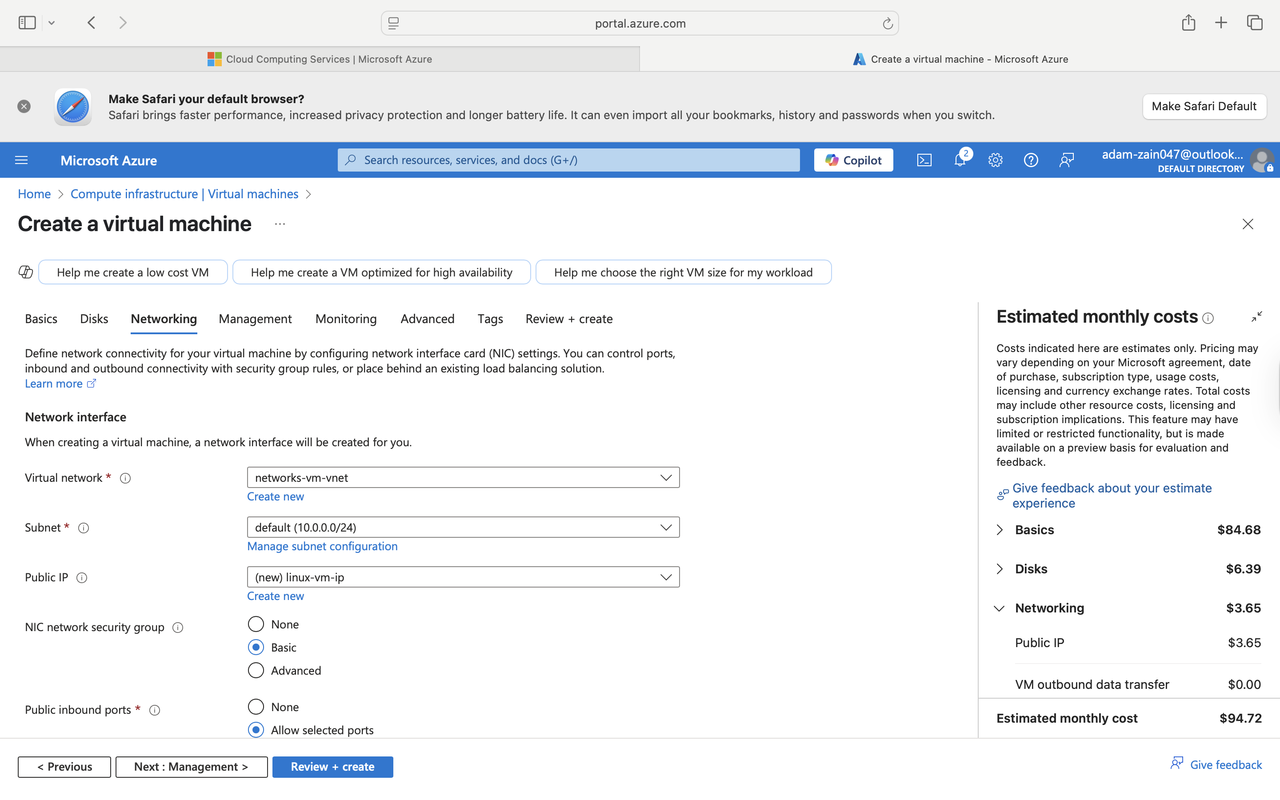1280x800 pixels.
Task: Click Next : Management button
Action: (191, 767)
